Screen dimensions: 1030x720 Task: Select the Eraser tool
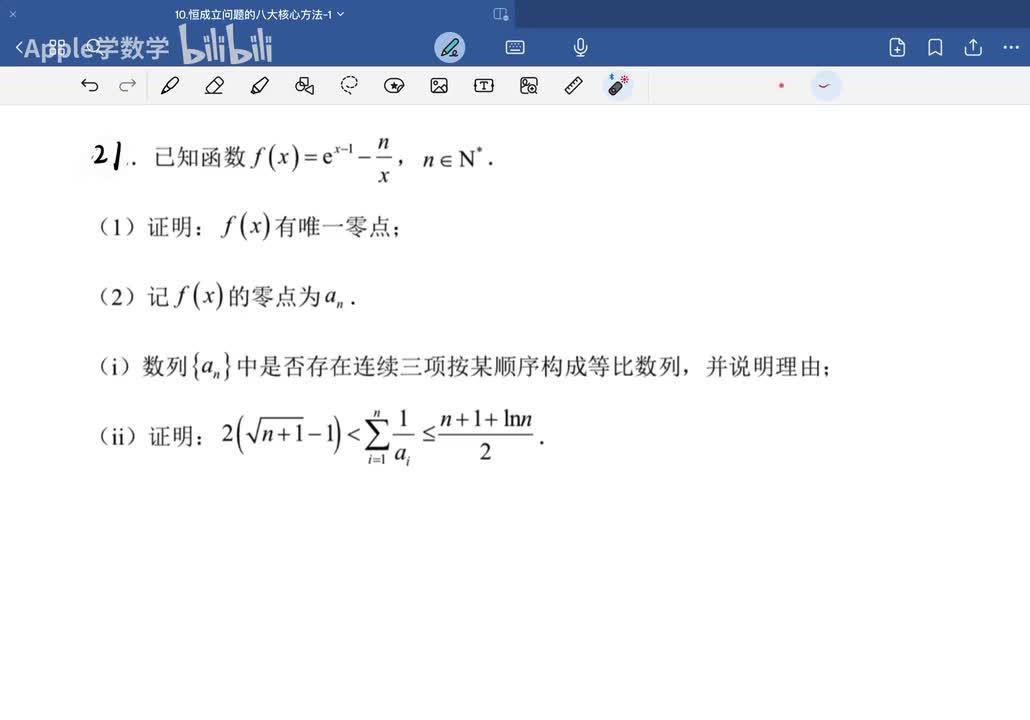click(x=215, y=85)
